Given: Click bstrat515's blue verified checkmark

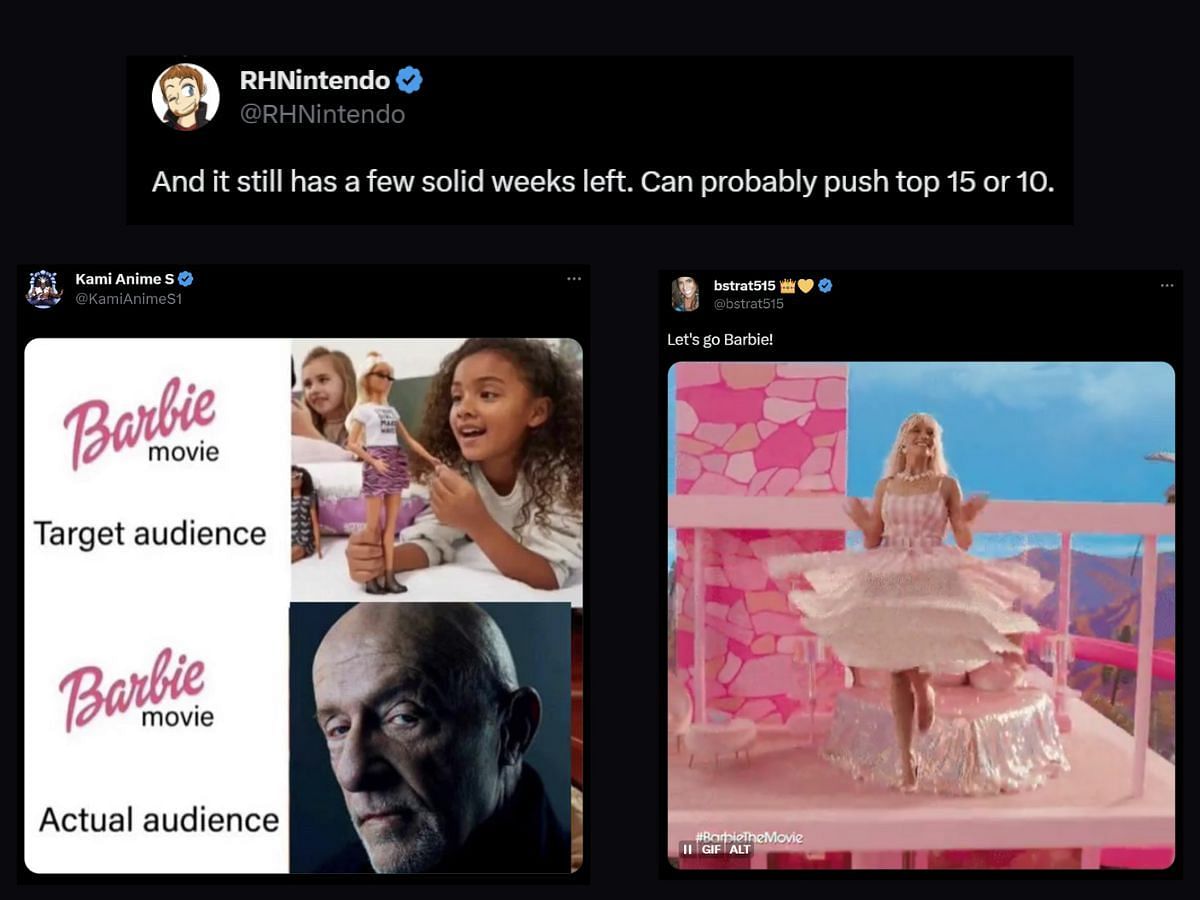Looking at the screenshot, I should coord(825,286).
